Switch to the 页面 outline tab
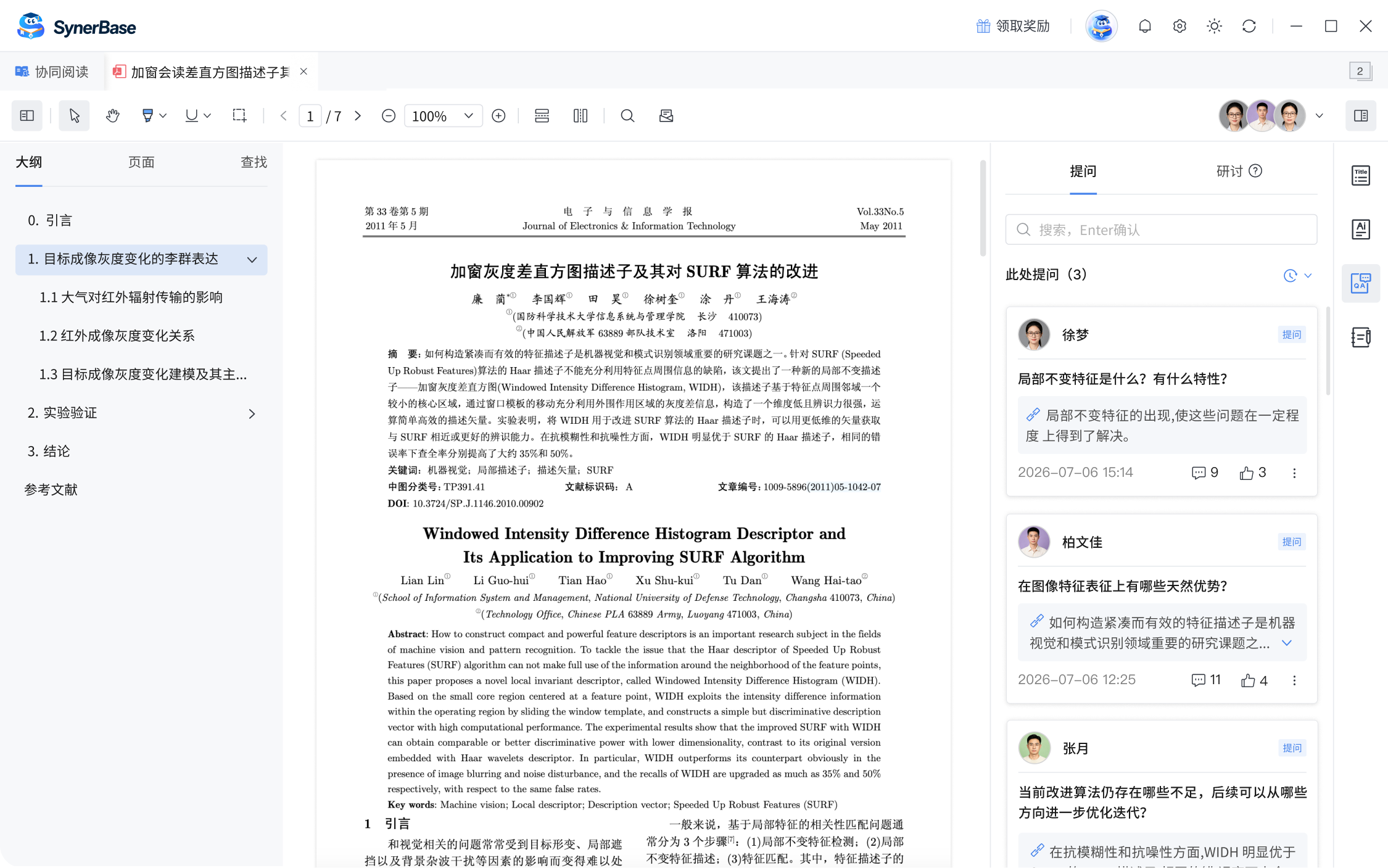 141,162
